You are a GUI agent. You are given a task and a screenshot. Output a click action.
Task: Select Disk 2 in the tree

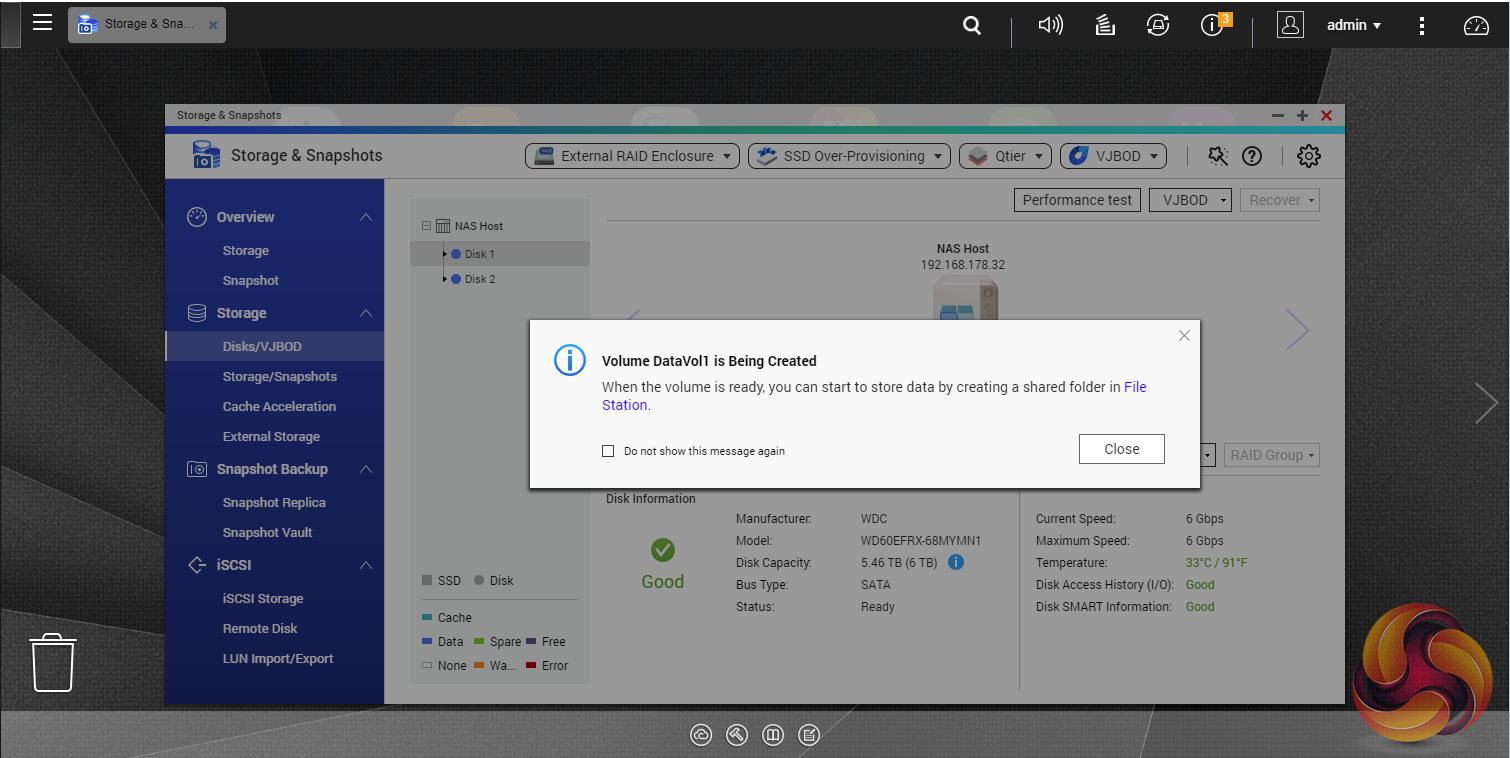click(x=479, y=279)
